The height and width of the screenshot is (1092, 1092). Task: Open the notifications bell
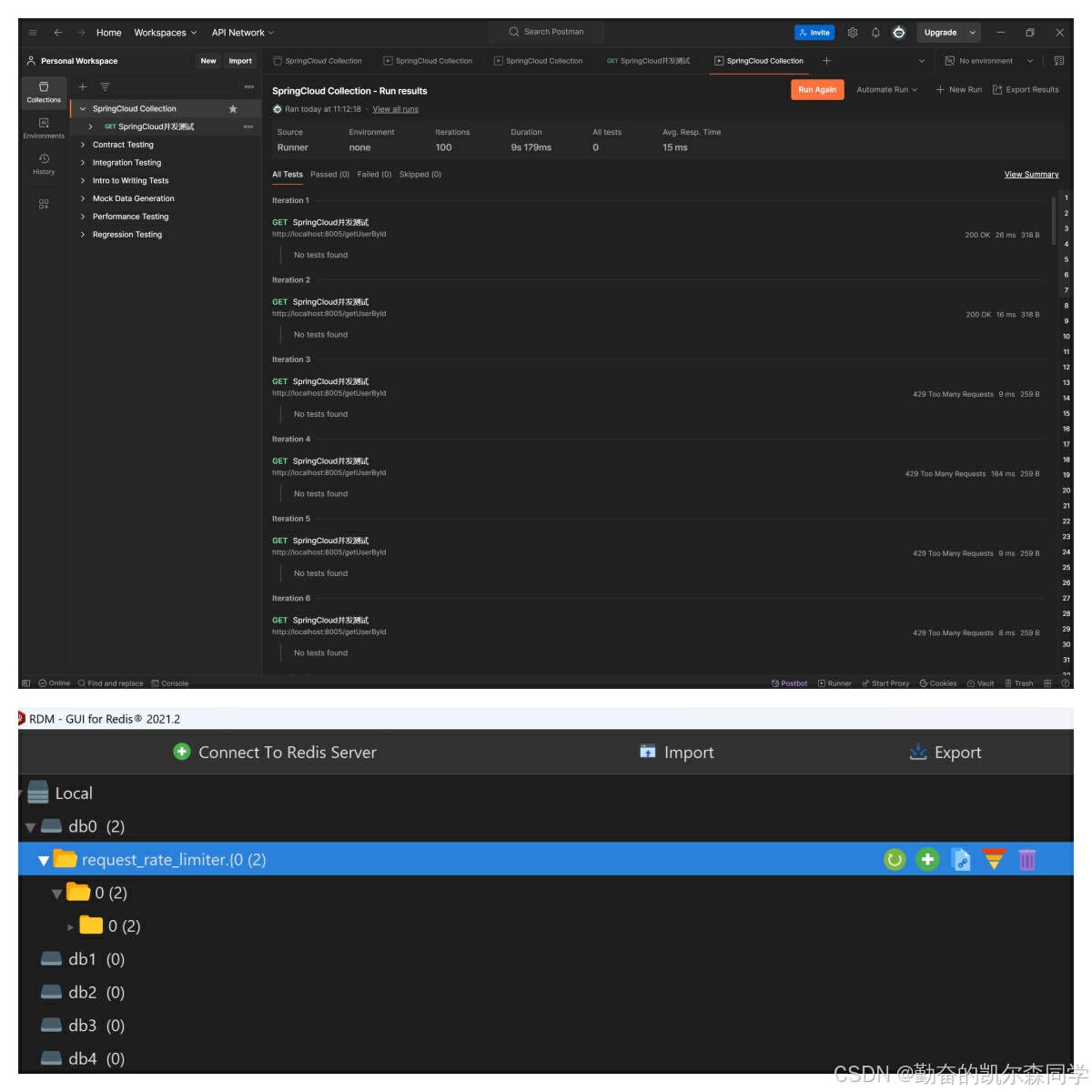coord(875,33)
